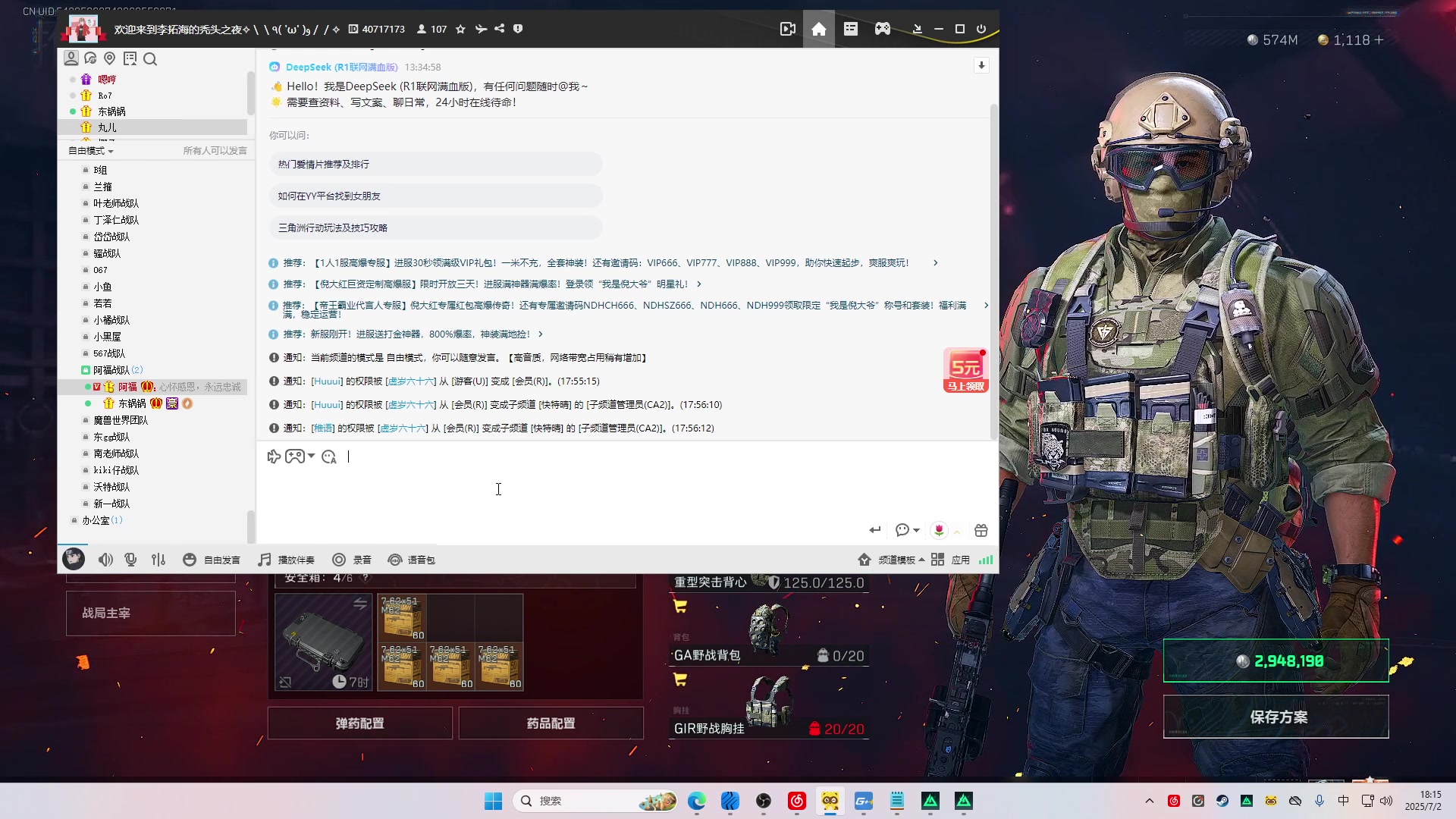Open the AI emoji face icon in chat input
This screenshot has height=819, width=1456.
tap(329, 457)
